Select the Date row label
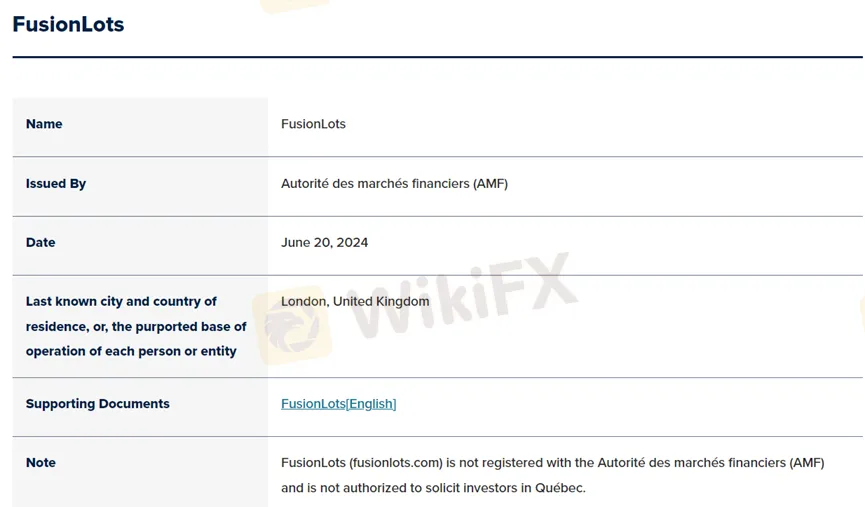Image resolution: width=865 pixels, height=507 pixels. click(x=41, y=243)
